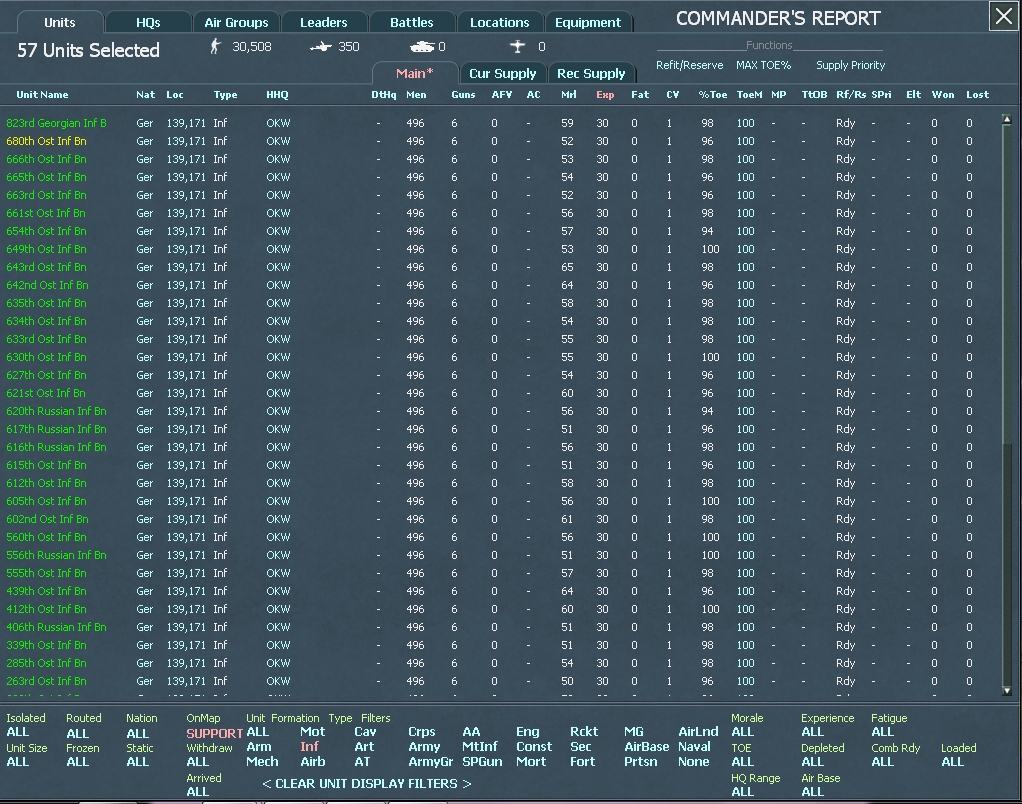Cycle the HQ Range filter value
This screenshot has height=804, width=1022.
(742, 792)
